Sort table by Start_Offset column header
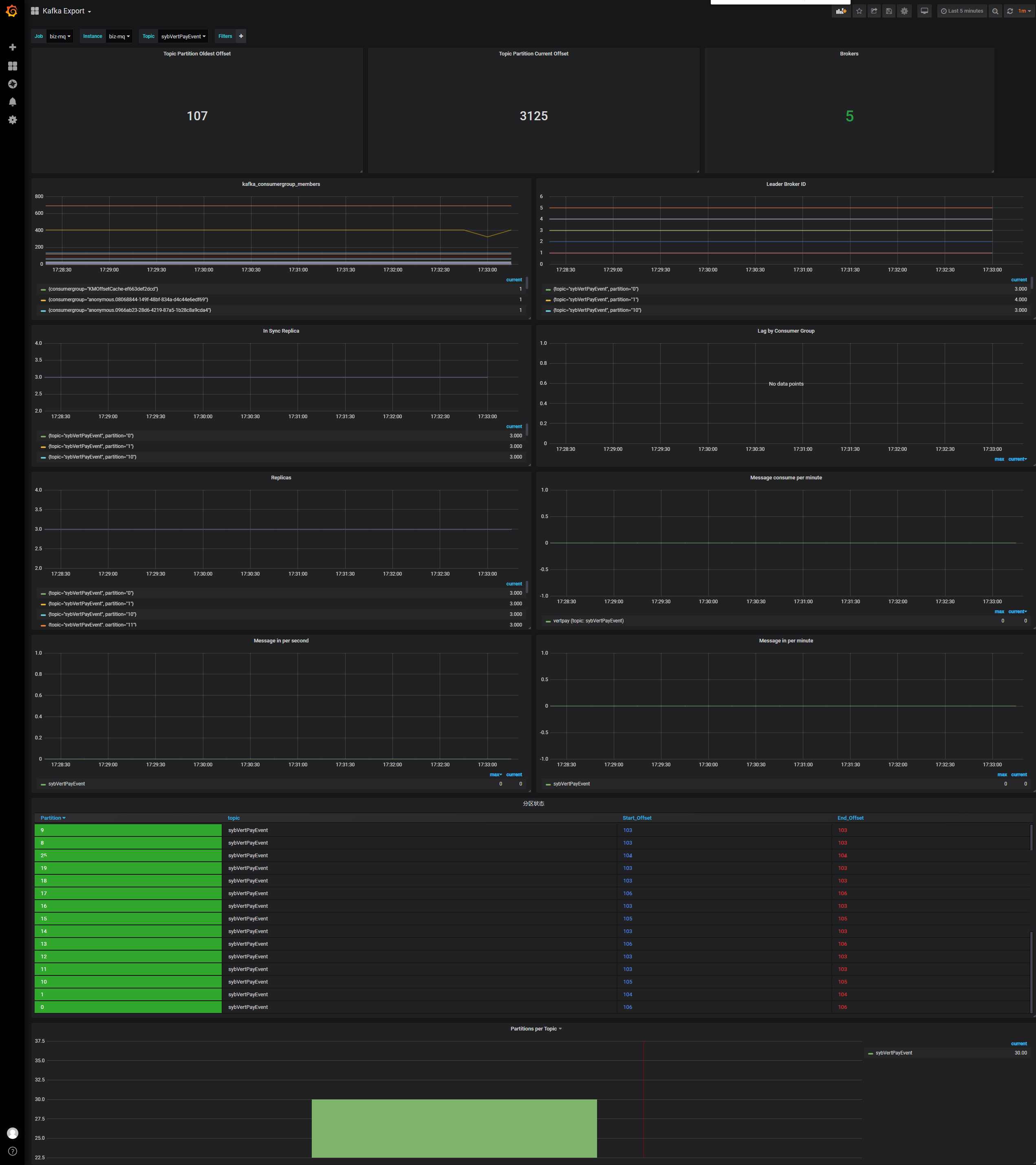The height and width of the screenshot is (1165, 1036). tap(637, 818)
